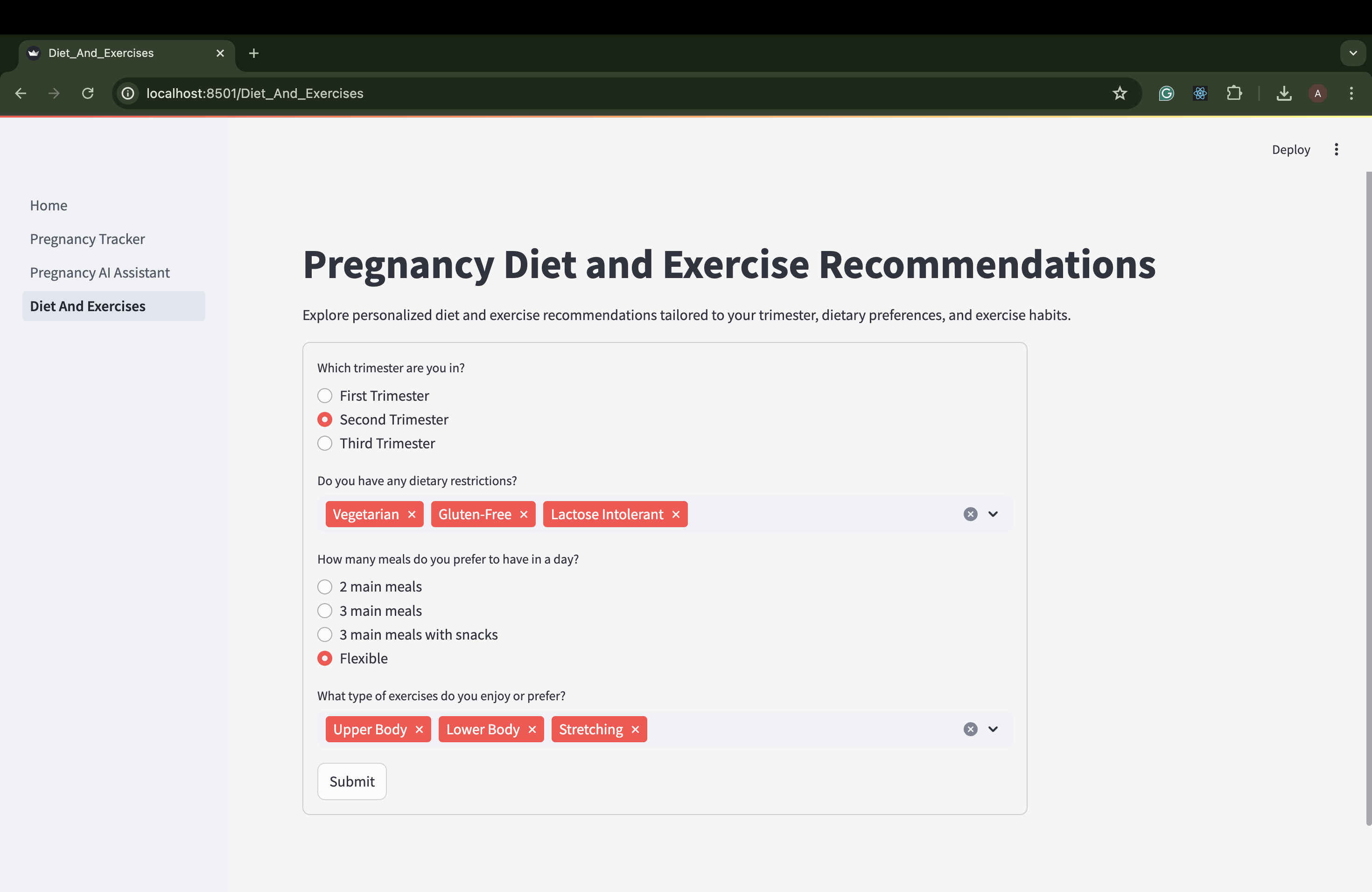Choose 3 main meals with snacks
Screen dimensions: 1372x892
[x=324, y=634]
